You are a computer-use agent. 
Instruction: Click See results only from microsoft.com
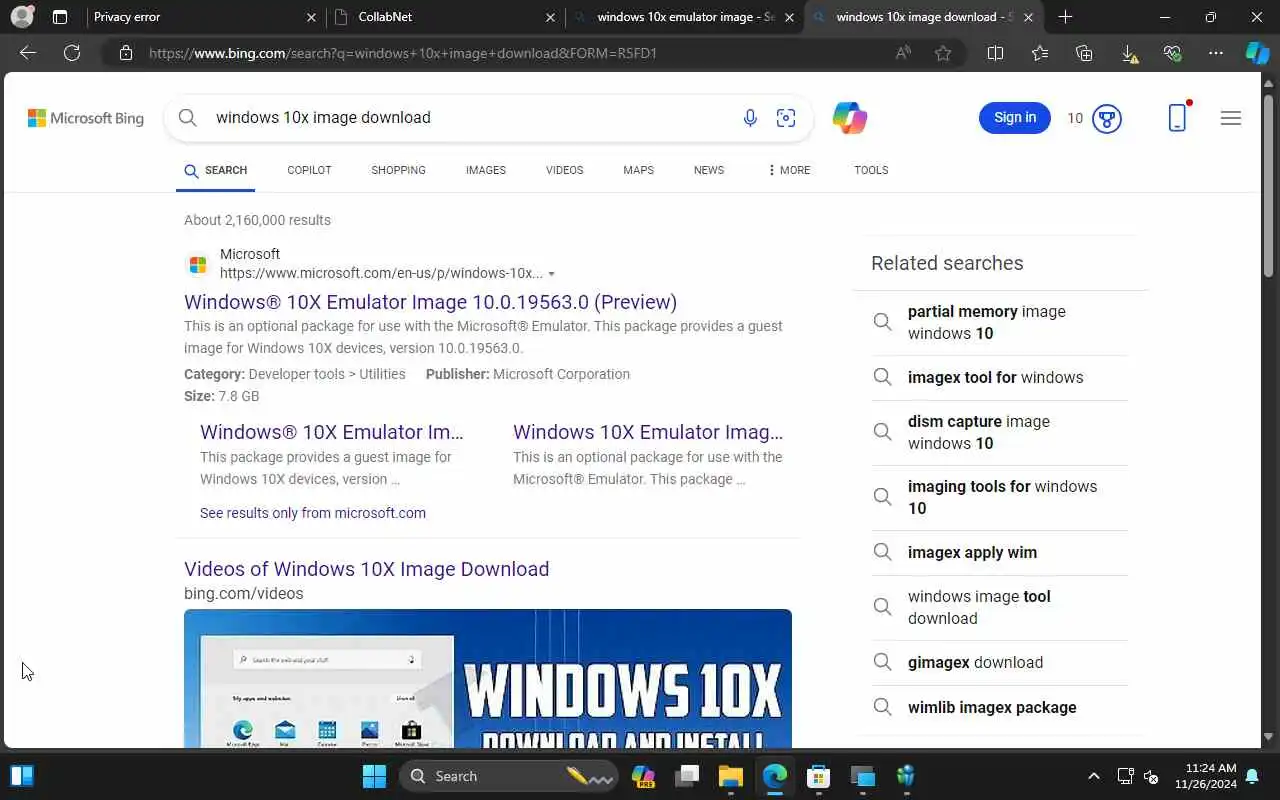pos(313,513)
